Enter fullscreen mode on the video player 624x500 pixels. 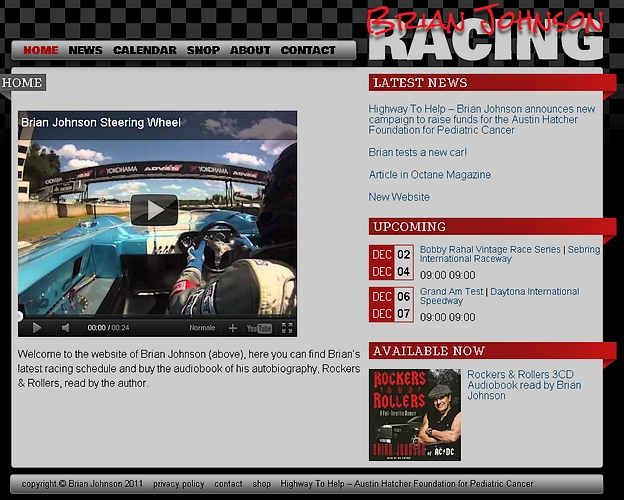point(287,327)
